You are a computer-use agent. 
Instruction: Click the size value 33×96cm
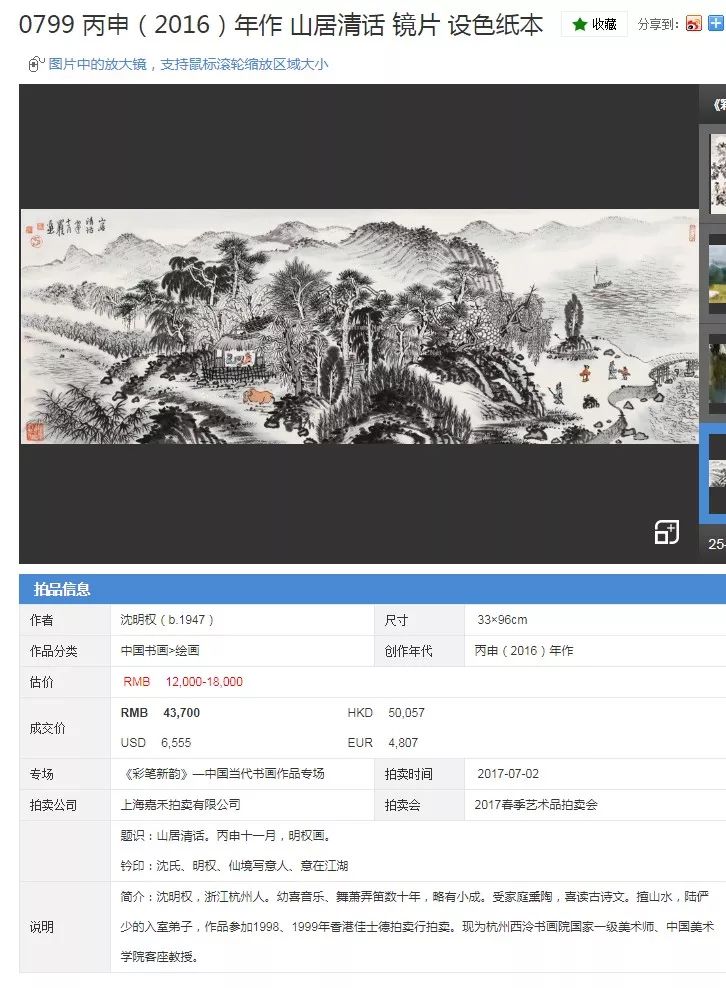tap(502, 620)
